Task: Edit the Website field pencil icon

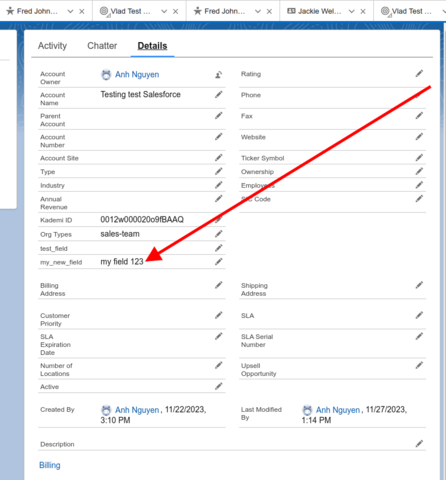Action: tap(419, 137)
